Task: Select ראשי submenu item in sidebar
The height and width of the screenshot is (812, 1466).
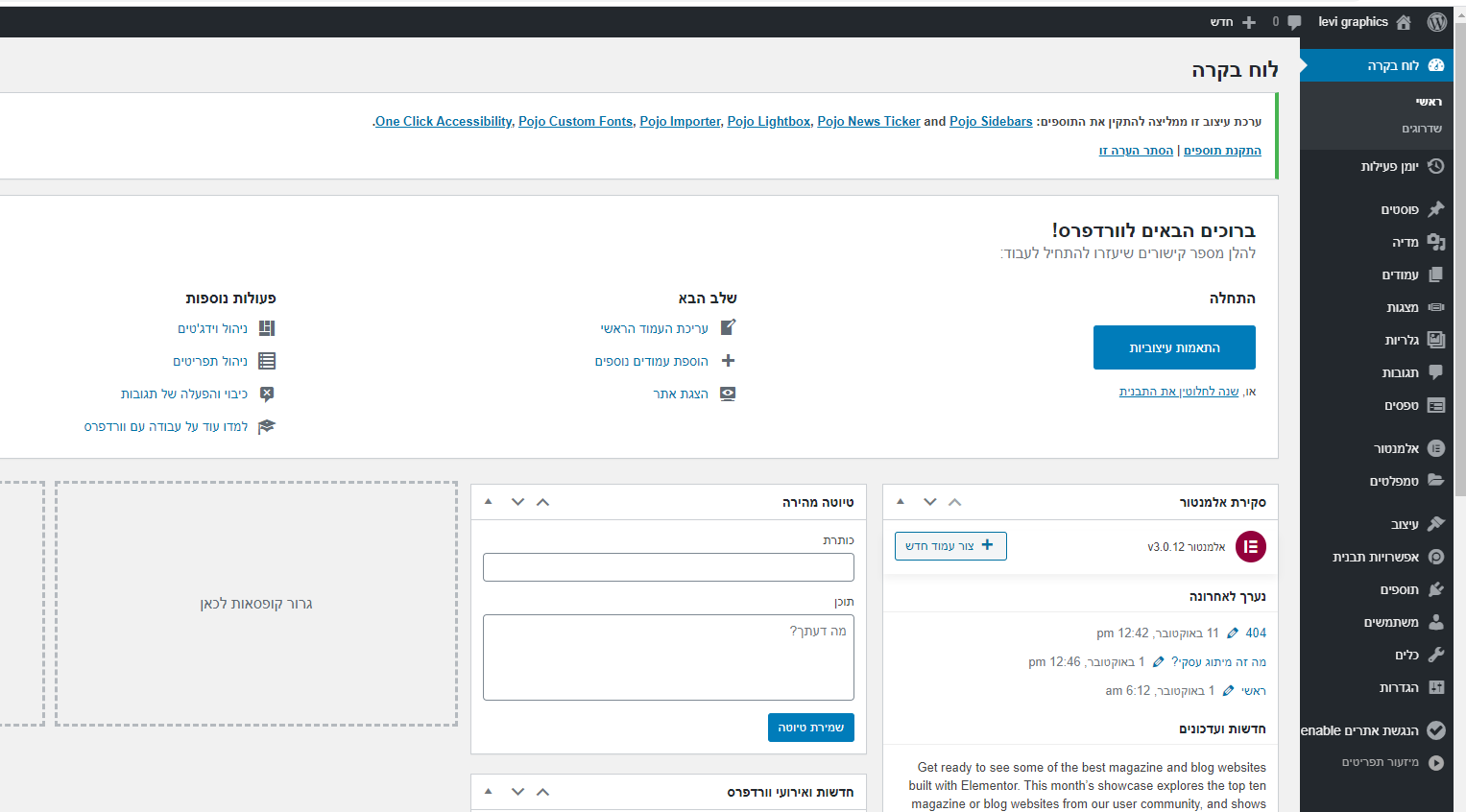Action: click(x=1429, y=102)
